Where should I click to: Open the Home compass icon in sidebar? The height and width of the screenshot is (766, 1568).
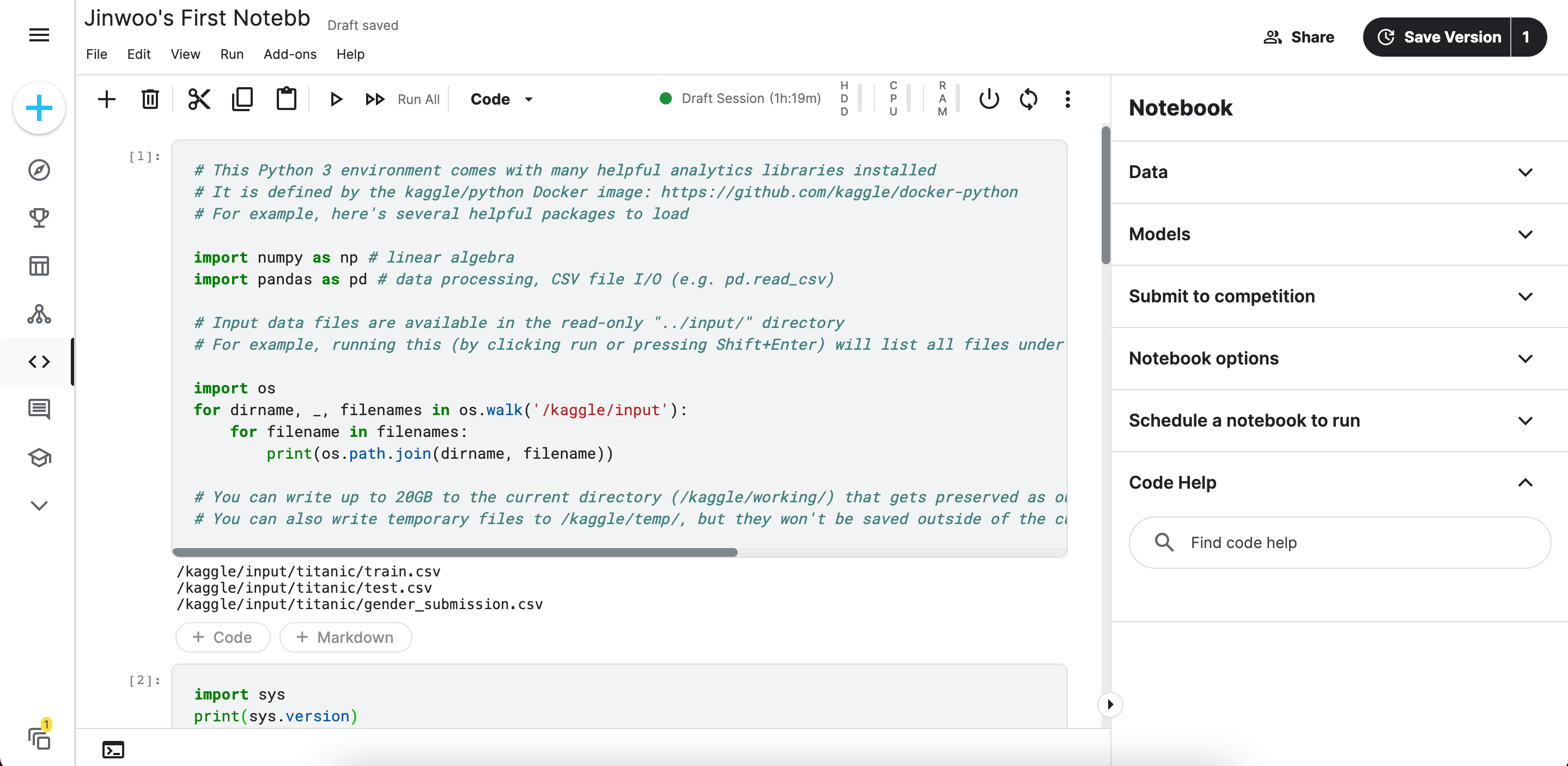(39, 170)
